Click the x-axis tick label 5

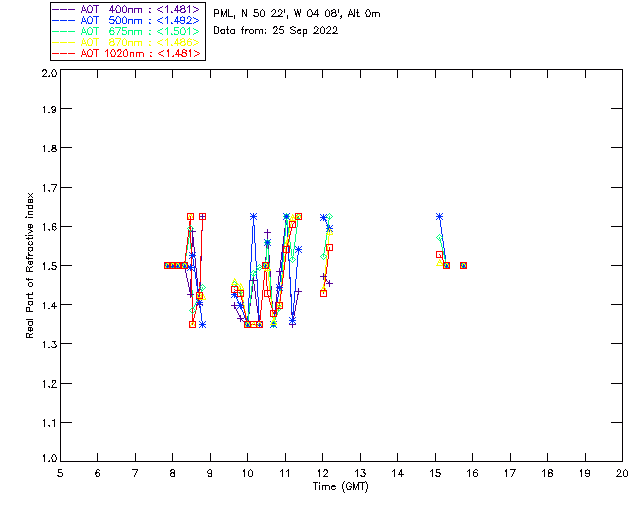pyautogui.click(x=60, y=473)
